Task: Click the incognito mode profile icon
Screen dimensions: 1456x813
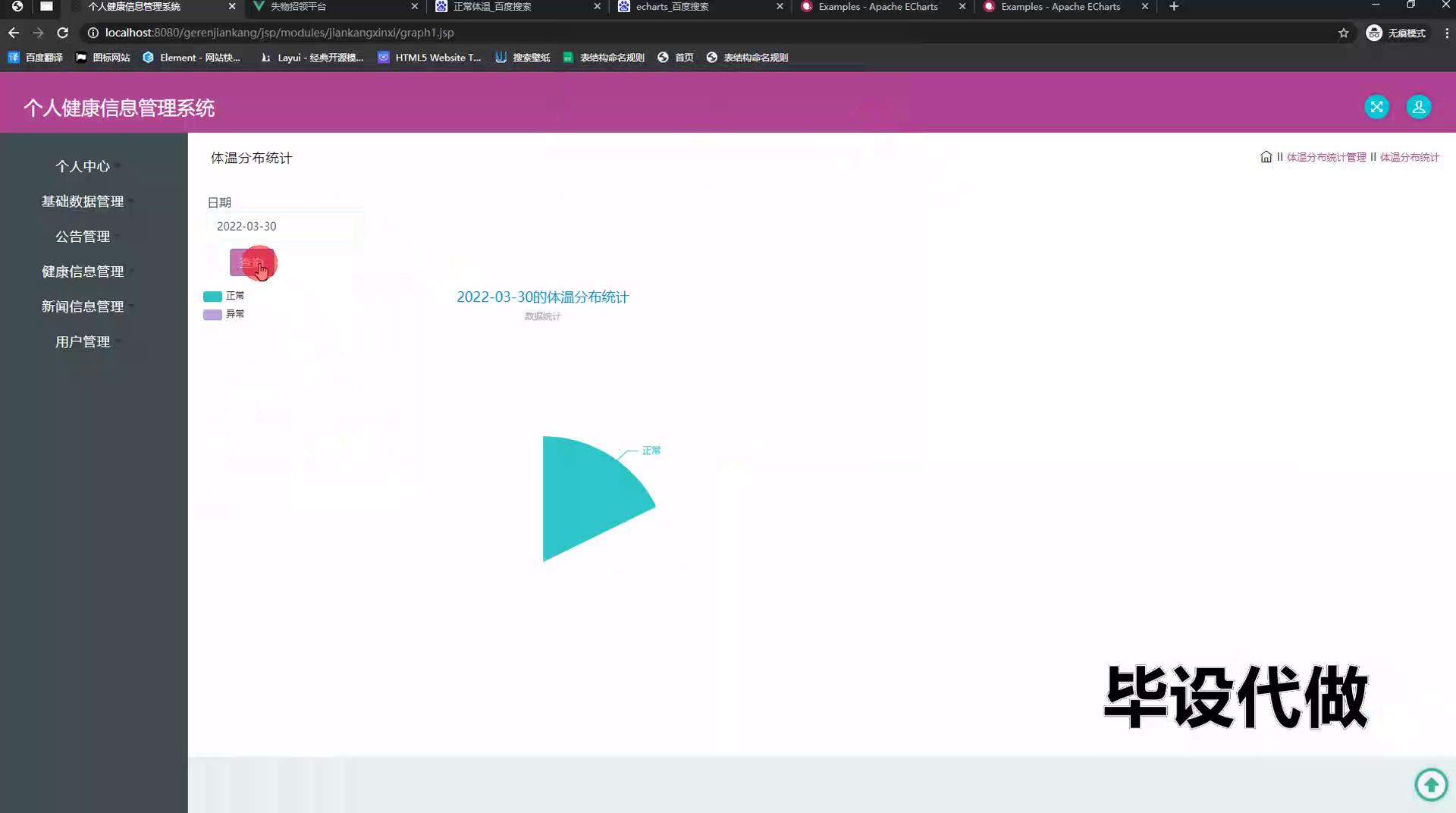Action: tap(1395, 33)
